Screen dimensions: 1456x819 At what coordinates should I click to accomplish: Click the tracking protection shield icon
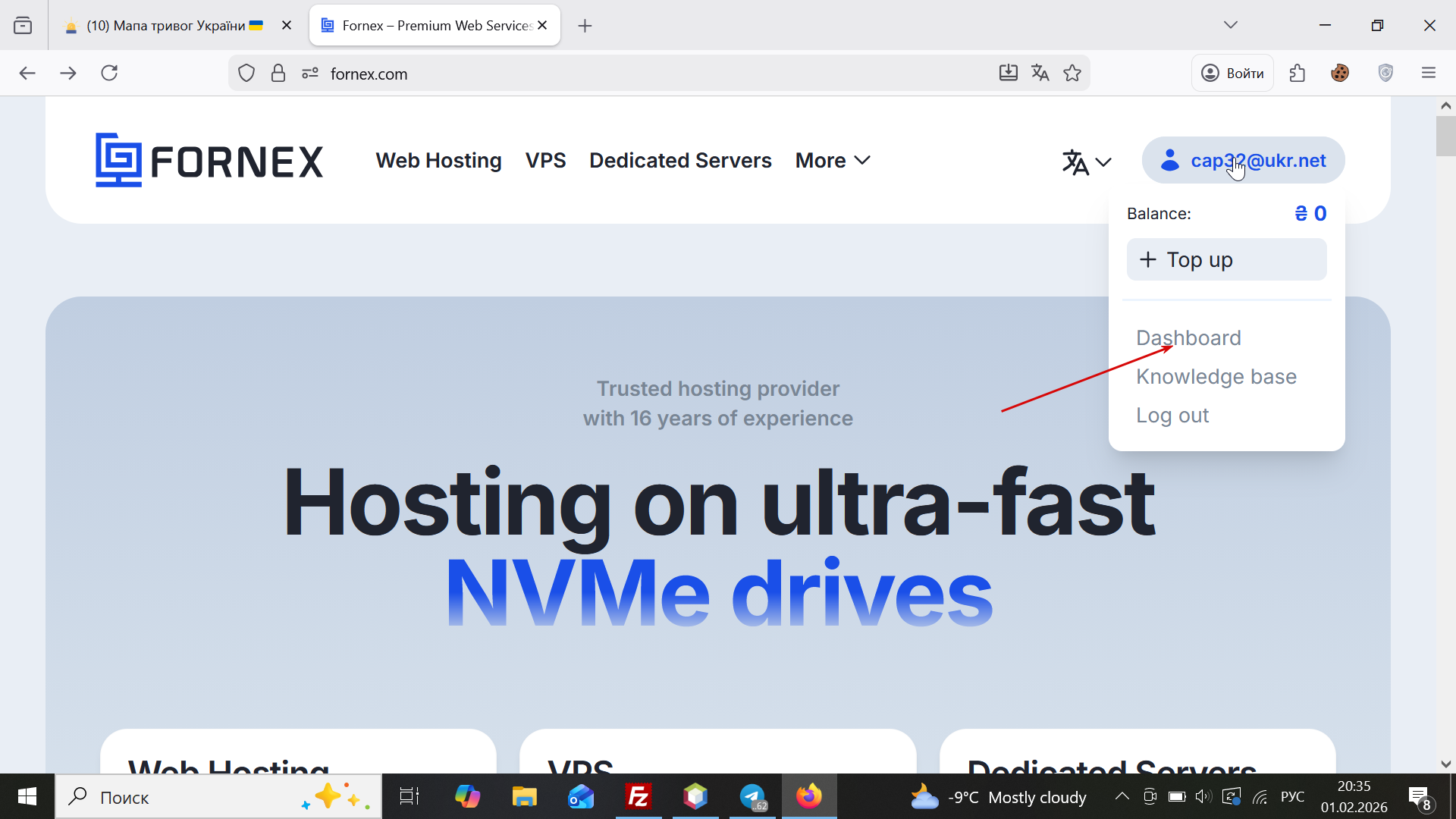(x=246, y=74)
